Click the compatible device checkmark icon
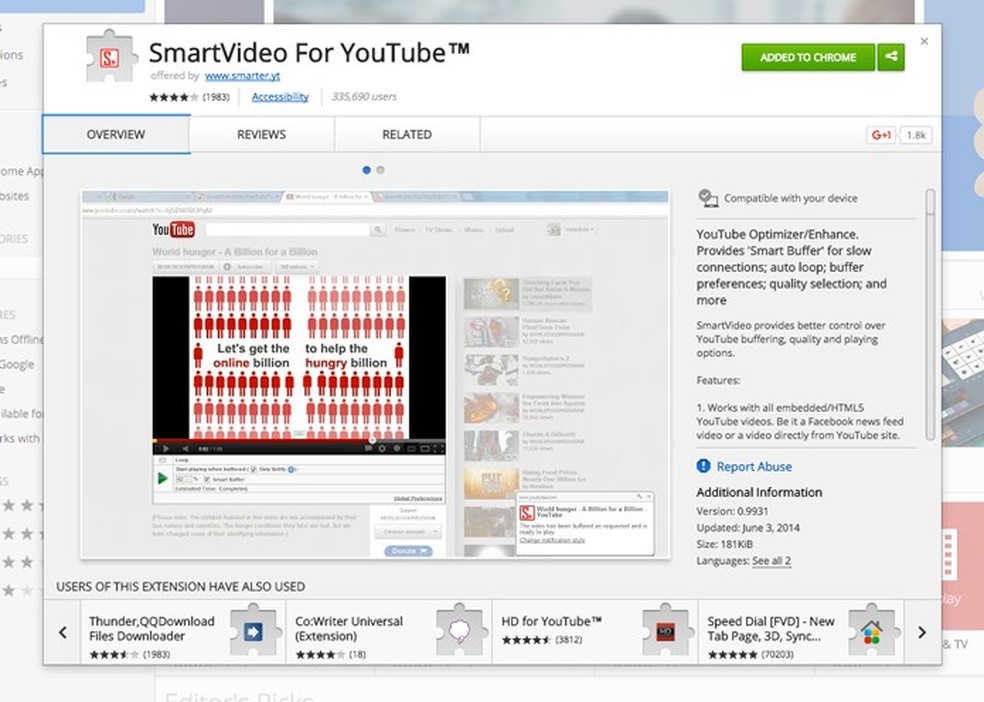Screen dimensions: 984x702 [x=708, y=198]
